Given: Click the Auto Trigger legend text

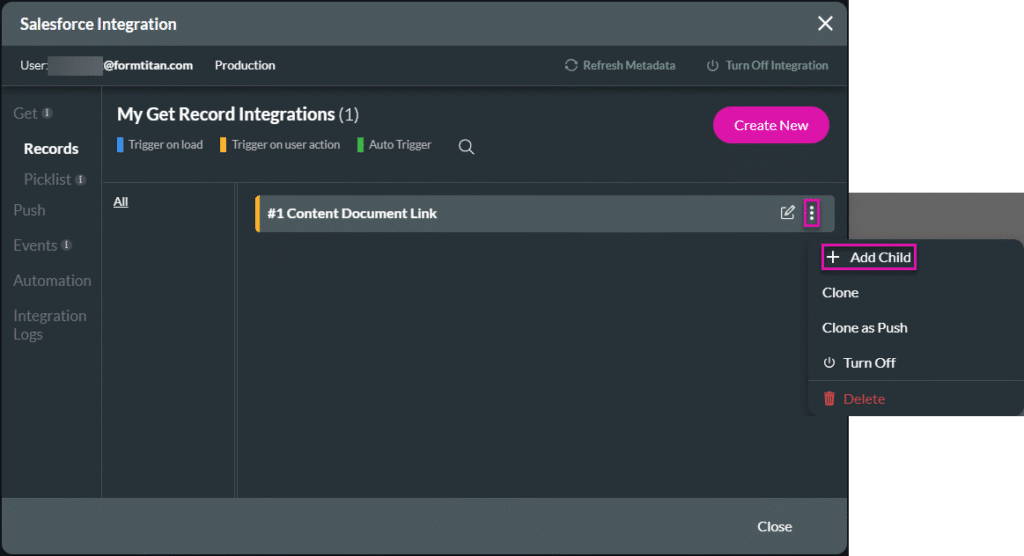Looking at the screenshot, I should tap(400, 144).
